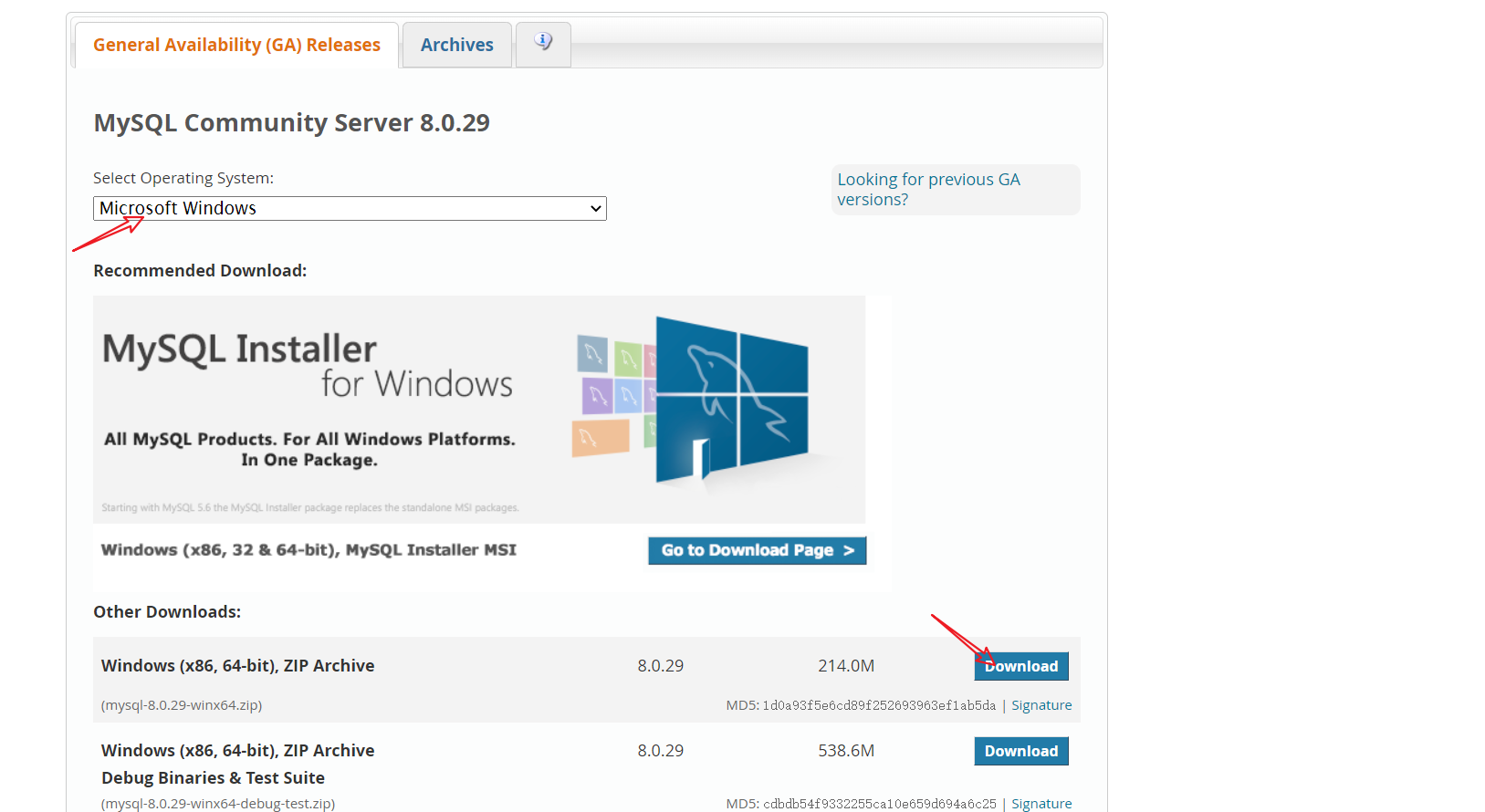Open Signature link for mysql-8.0.29-winx64.zip
The height and width of the screenshot is (812, 1485).
(1041, 705)
